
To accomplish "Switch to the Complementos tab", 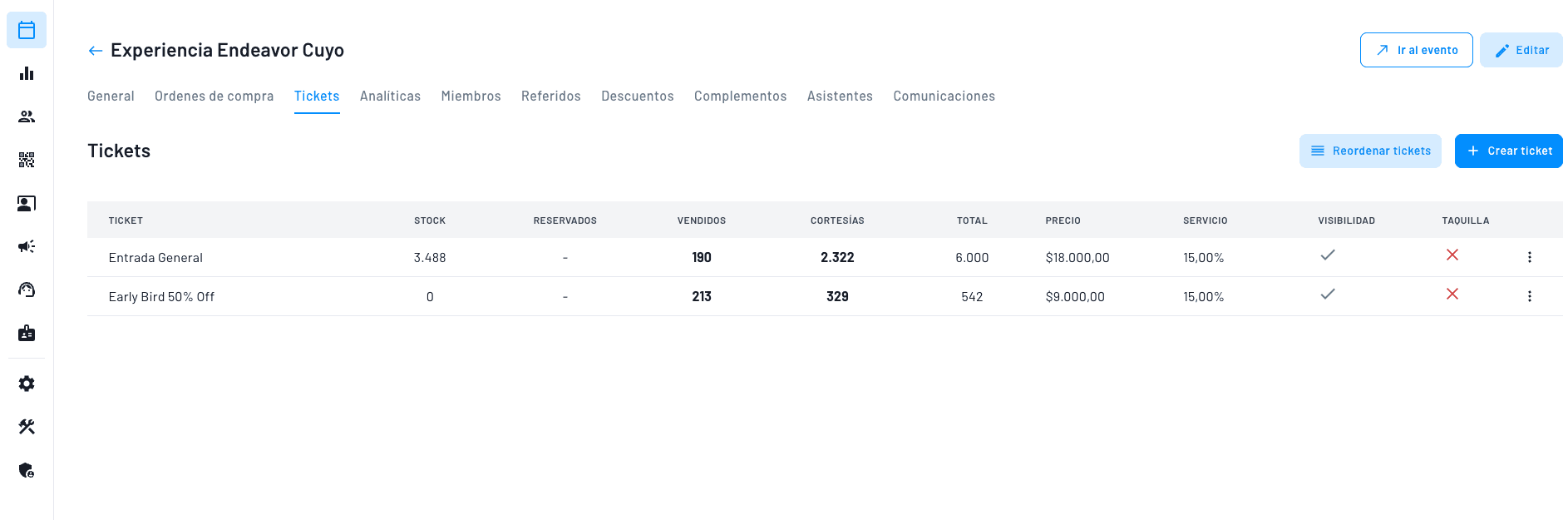I will [741, 97].
